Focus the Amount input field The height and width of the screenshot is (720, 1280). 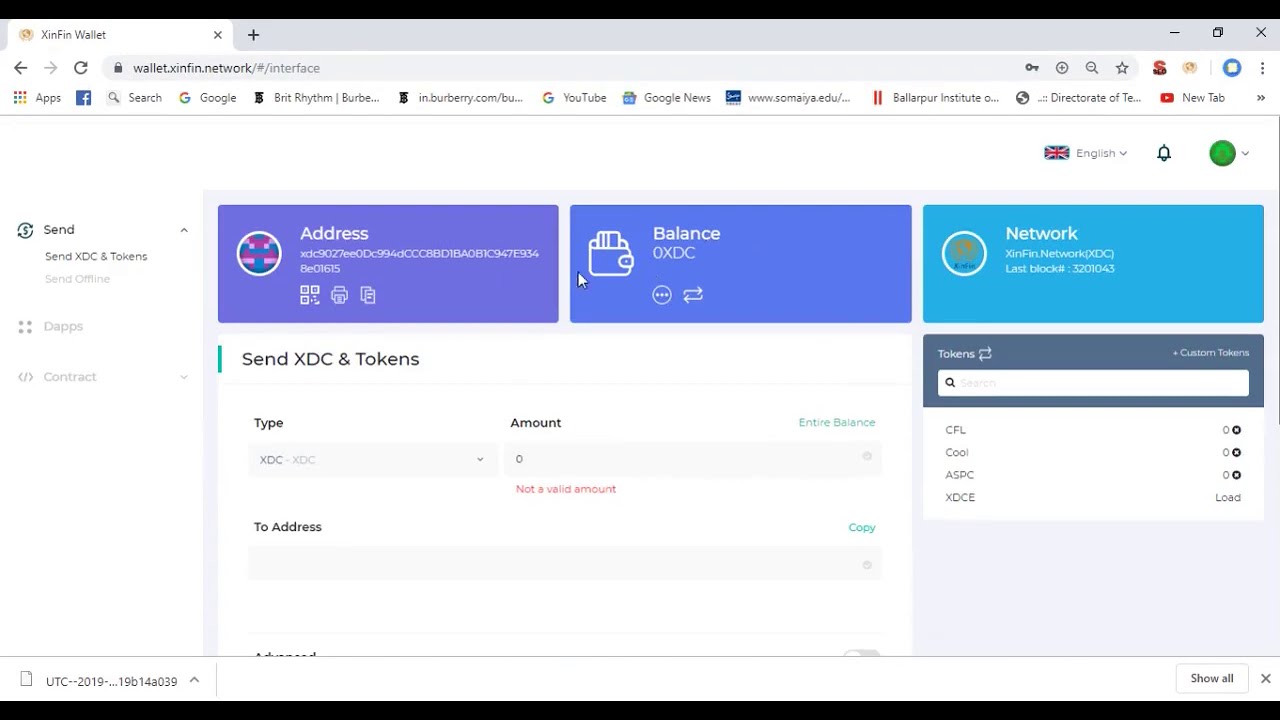(694, 459)
